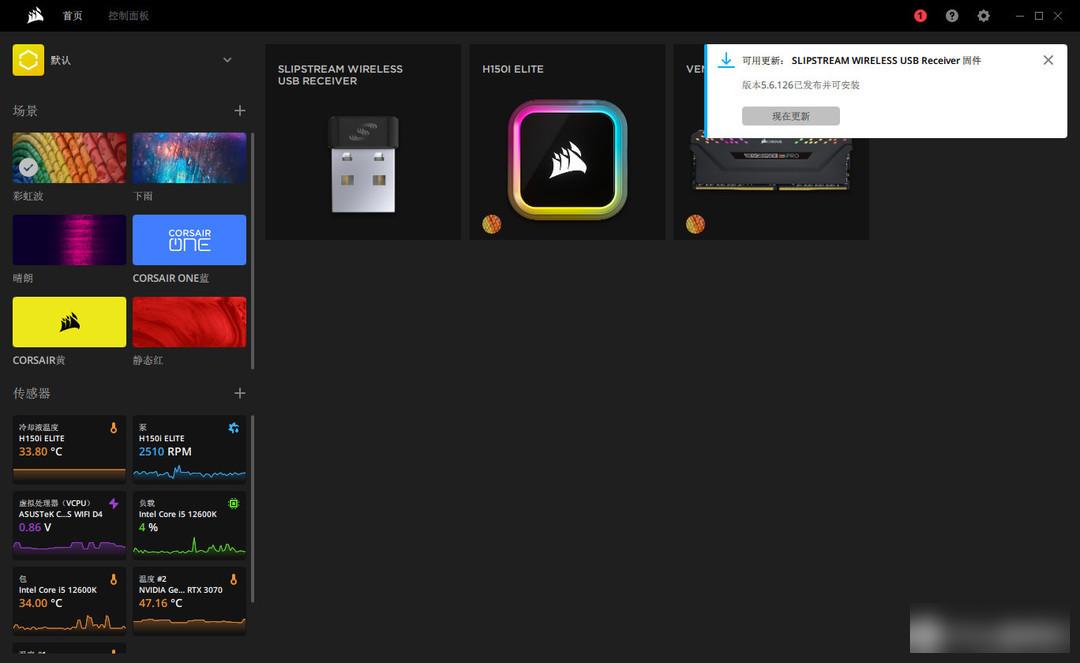Viewport: 1080px width, 663px height.
Task: Add a new sensor with plus icon beside 传感器
Action: [240, 393]
